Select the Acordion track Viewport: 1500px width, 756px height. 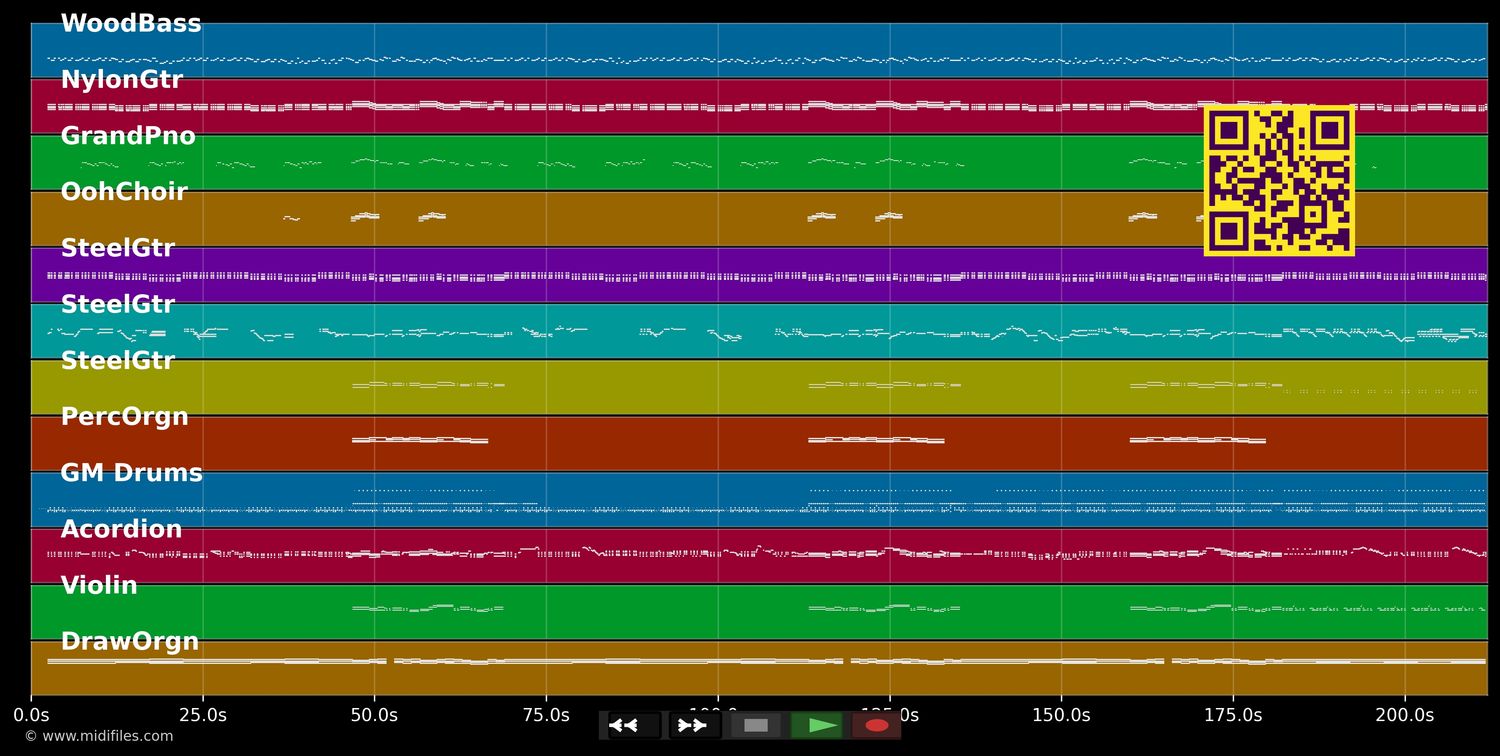pos(122,529)
